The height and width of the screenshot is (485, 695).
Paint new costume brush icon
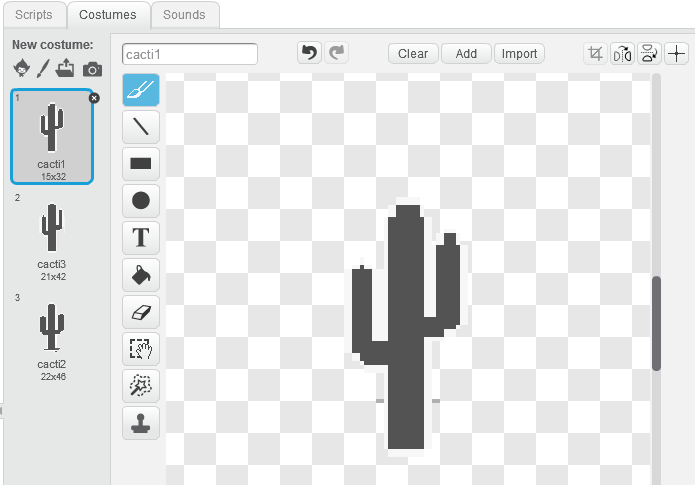(x=43, y=69)
